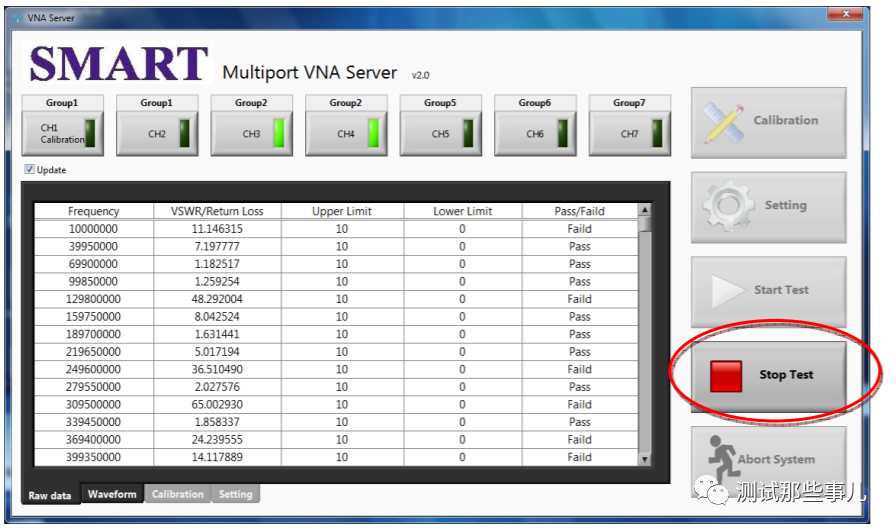Select the frequency cell 39950000
Viewport: 896px width, 531px height.
point(94,246)
